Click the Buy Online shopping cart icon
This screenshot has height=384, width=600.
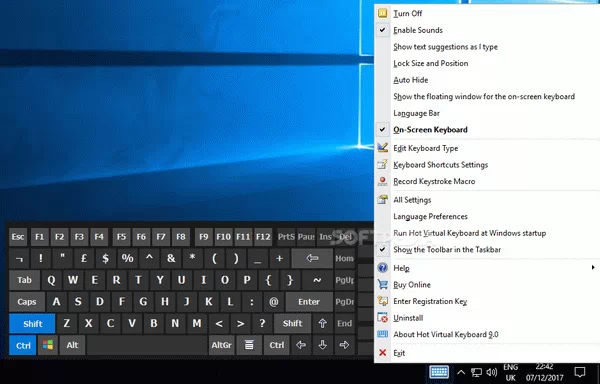[382, 285]
